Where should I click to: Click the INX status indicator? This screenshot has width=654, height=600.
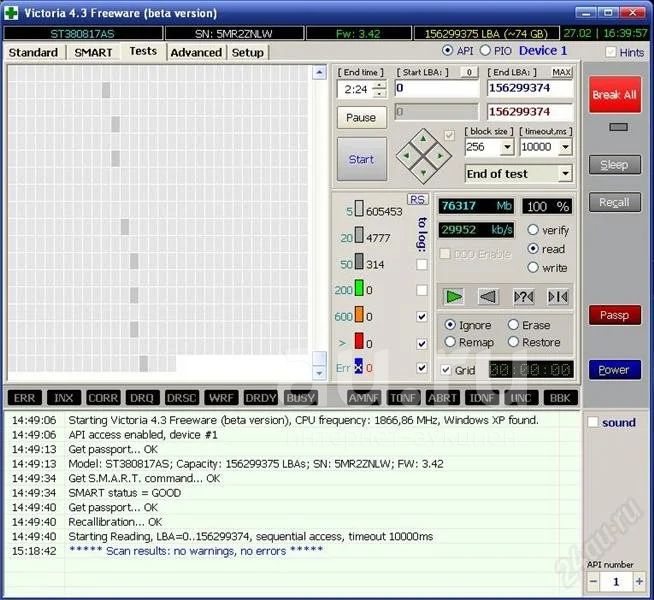(63, 398)
